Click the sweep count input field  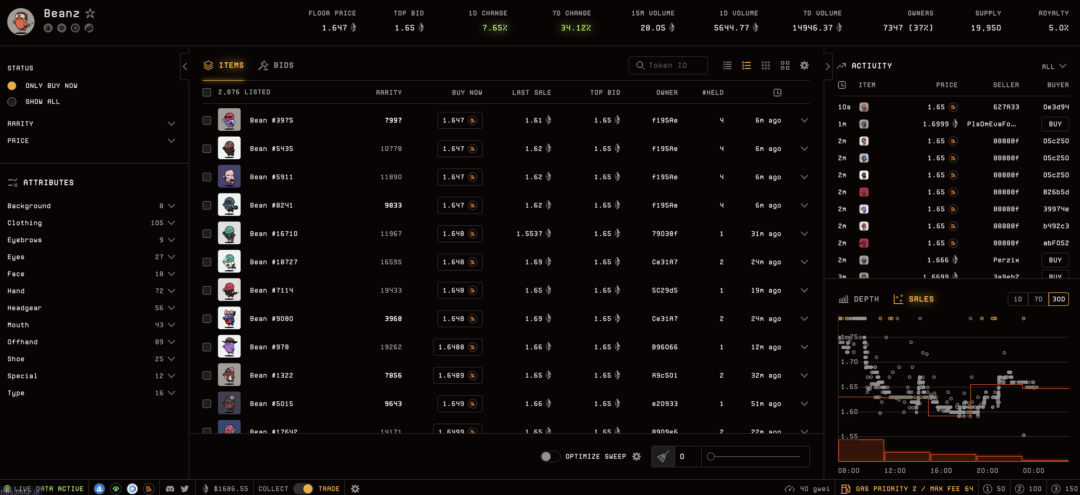pyautogui.click(x=687, y=456)
